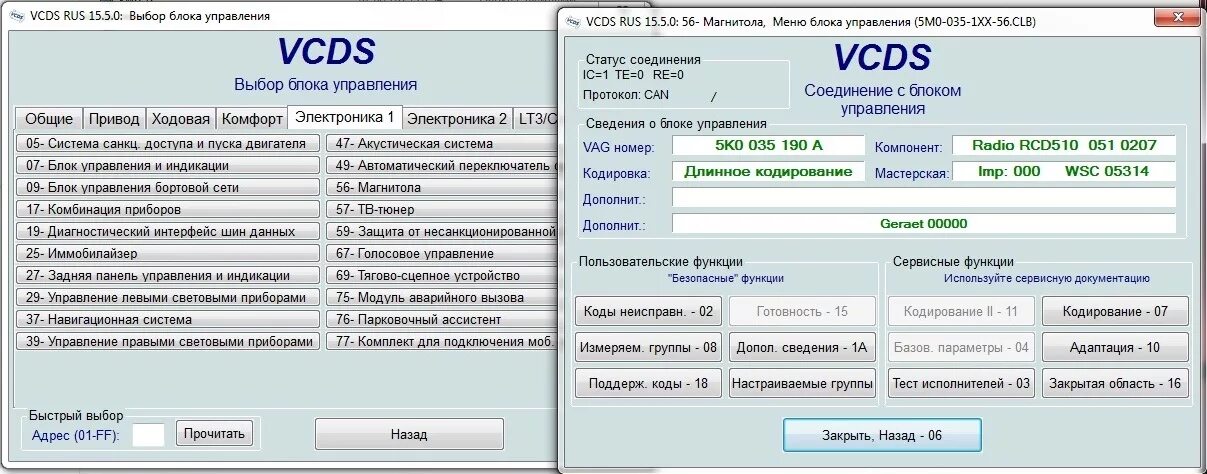Open Коды неисправн. - 02
The width and height of the screenshot is (1207, 474).
coord(648,311)
